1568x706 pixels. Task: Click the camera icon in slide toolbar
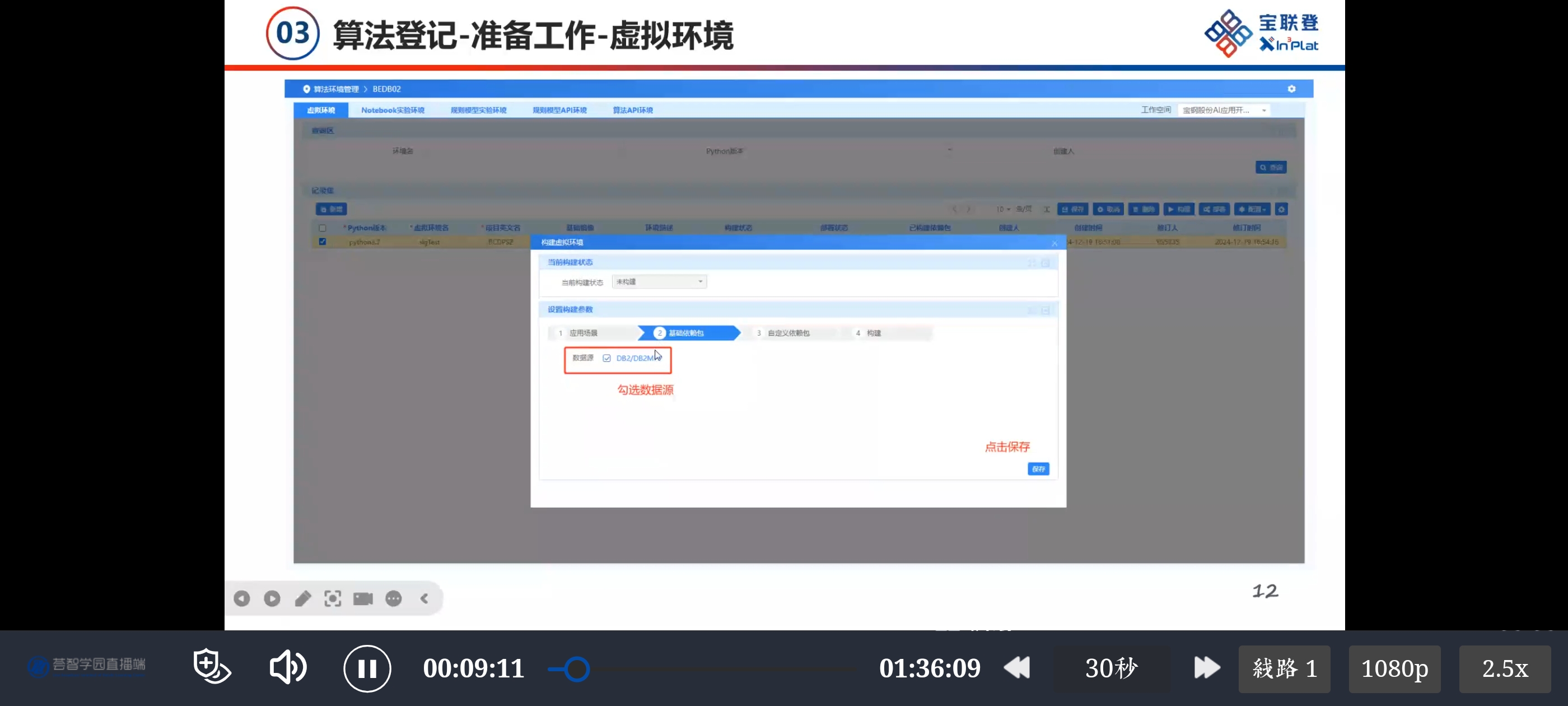click(x=363, y=598)
